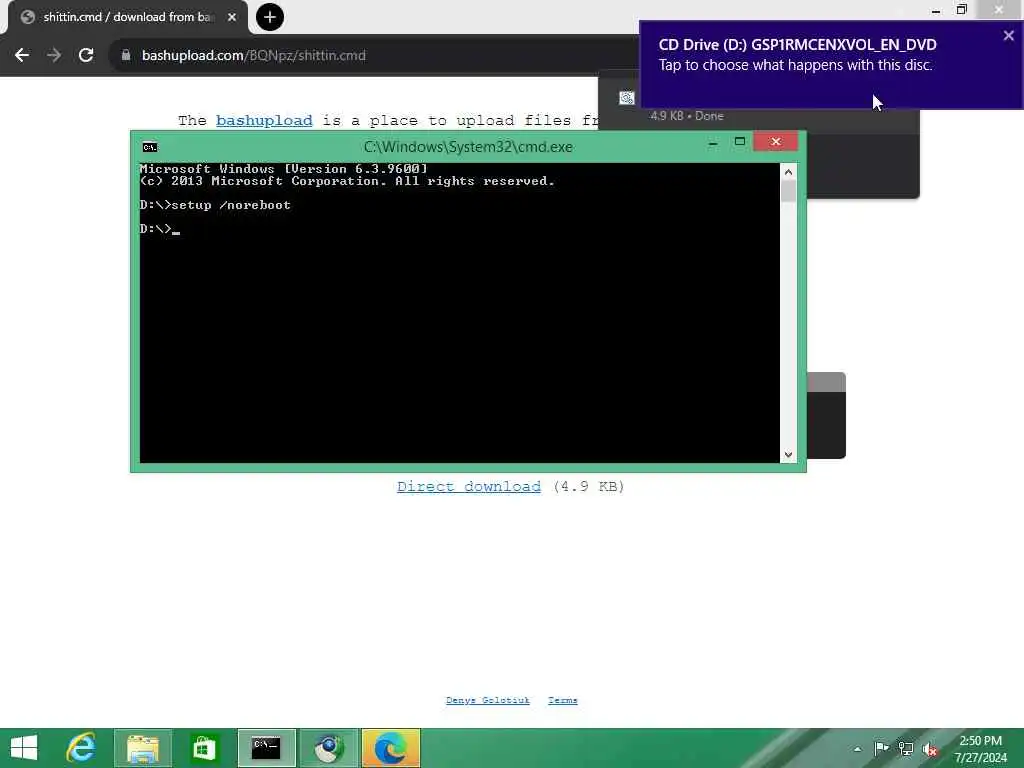The height and width of the screenshot is (768, 1024).
Task: Launch Internet Explorer from the taskbar
Action: 81,748
